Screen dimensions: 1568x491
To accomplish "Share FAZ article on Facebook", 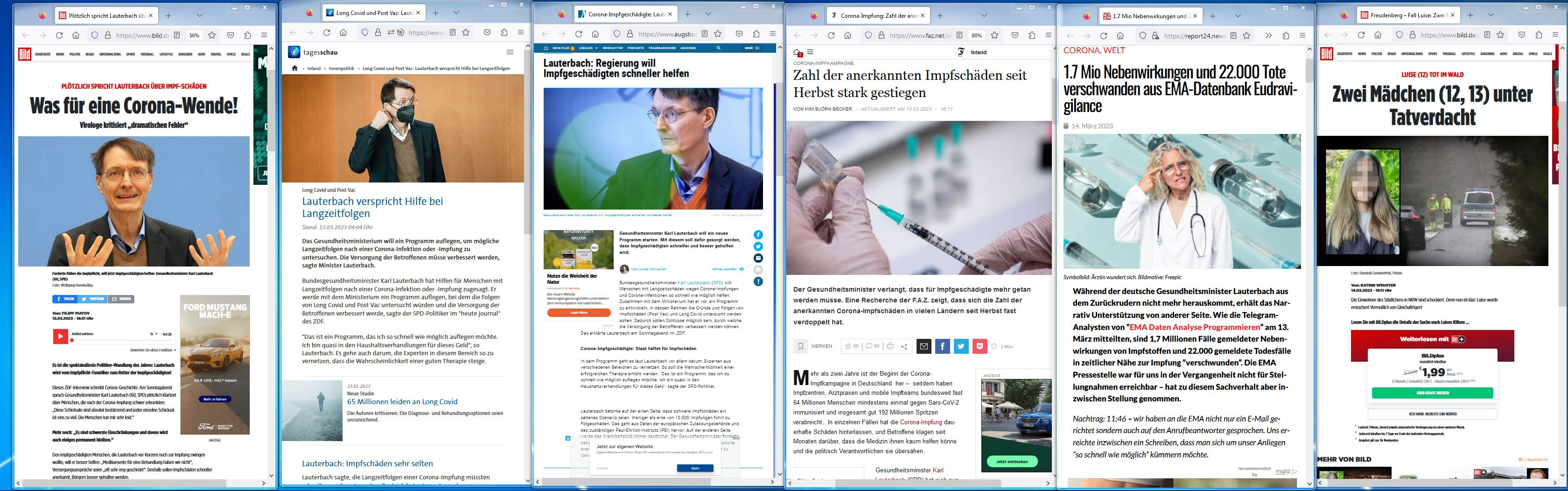I will point(942,346).
